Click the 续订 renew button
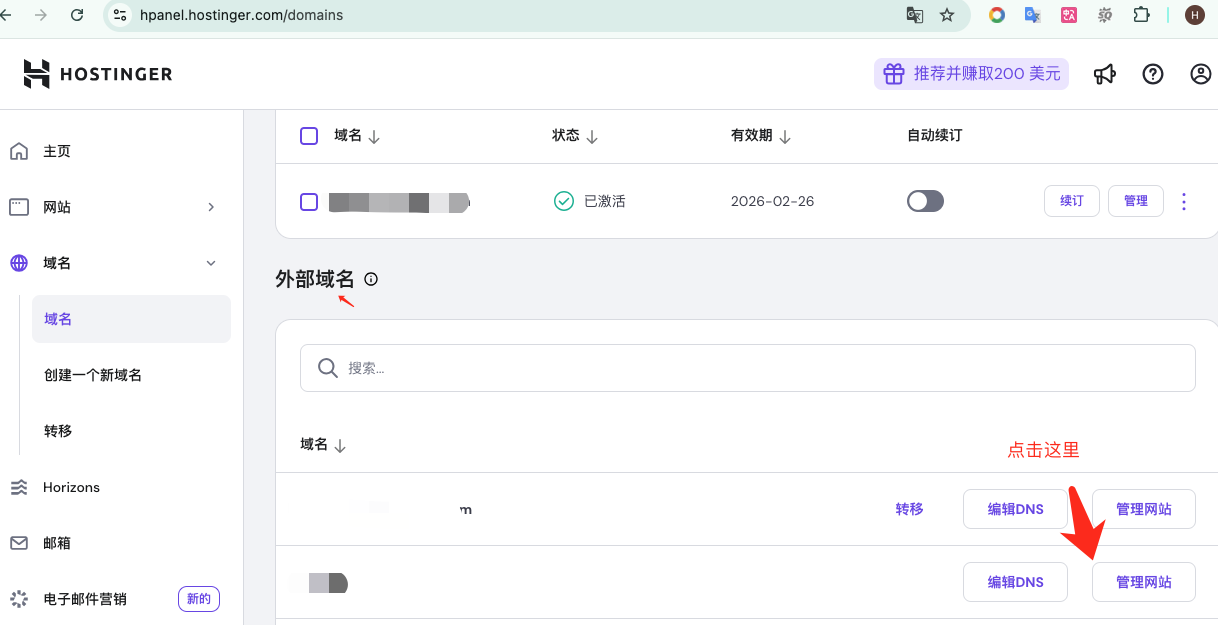This screenshot has height=625, width=1218. (1071, 201)
